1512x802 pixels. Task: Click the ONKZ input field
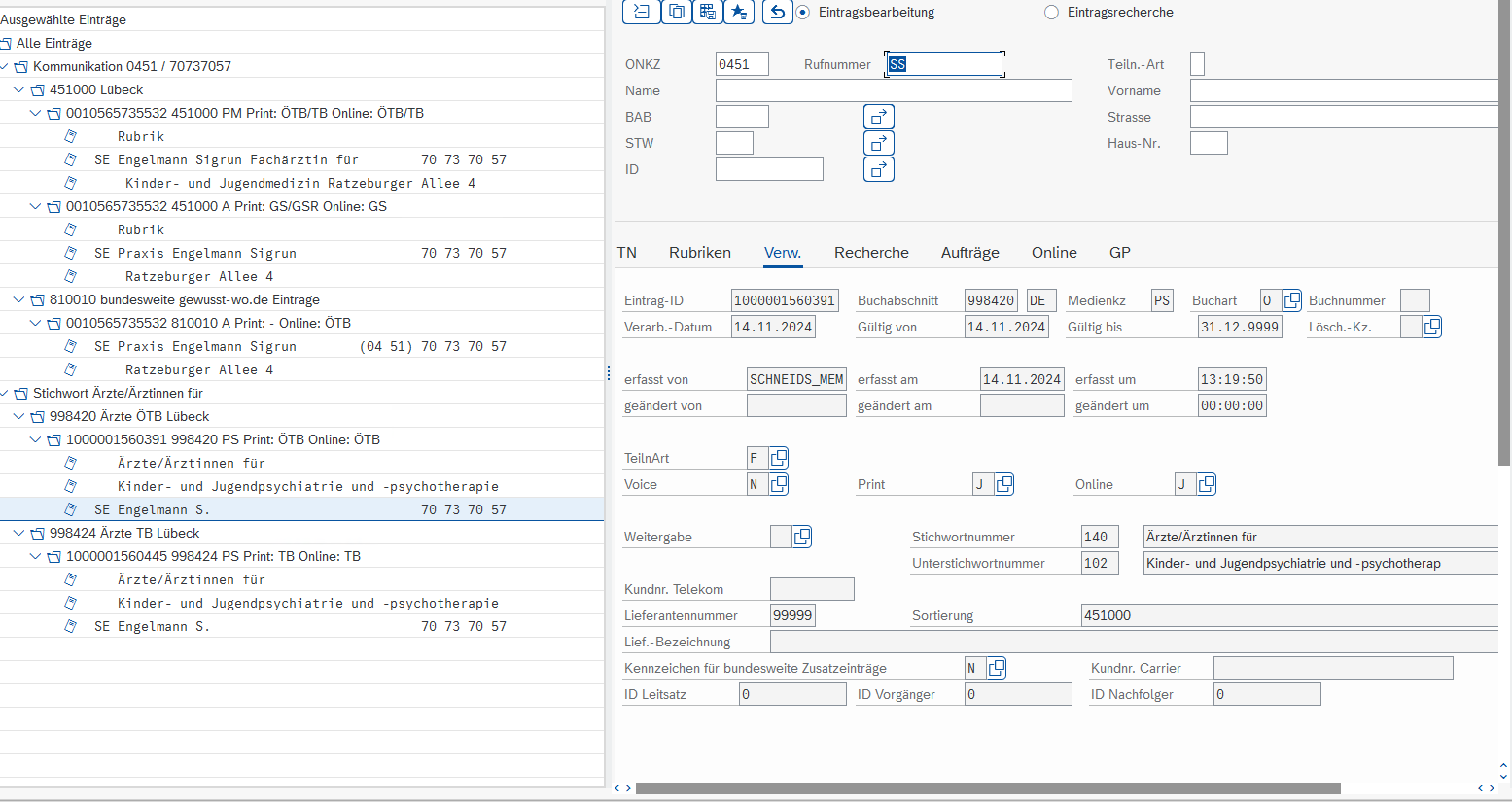[x=742, y=64]
